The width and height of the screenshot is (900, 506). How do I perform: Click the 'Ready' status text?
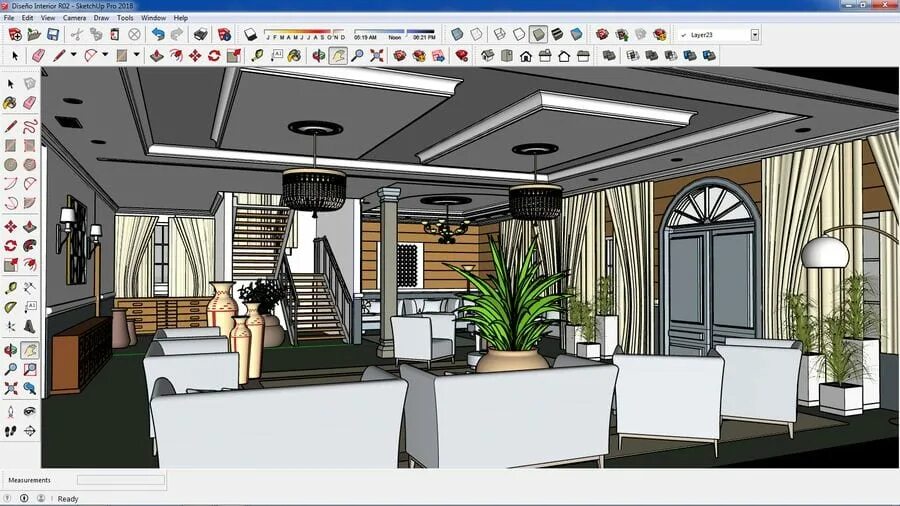[x=68, y=499]
